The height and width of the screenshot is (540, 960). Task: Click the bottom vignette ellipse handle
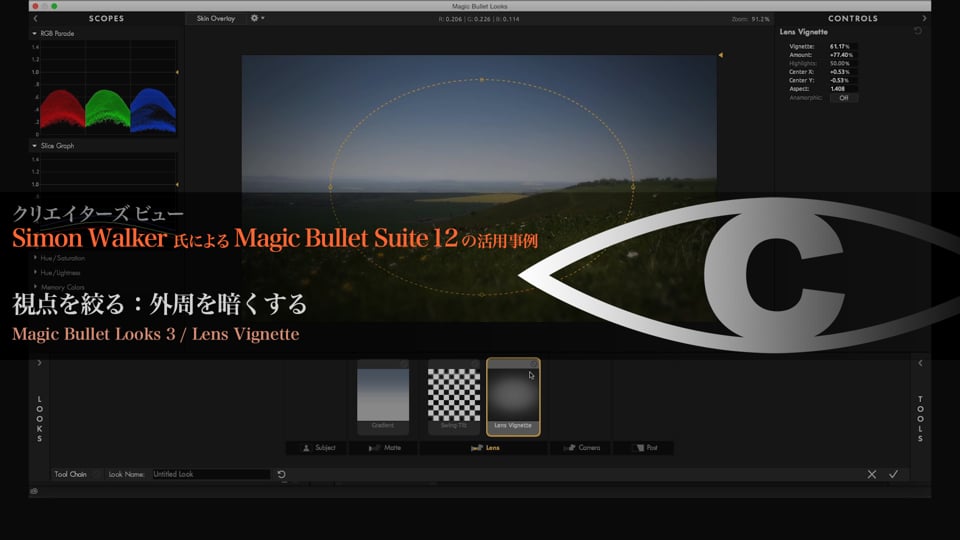tap(482, 294)
